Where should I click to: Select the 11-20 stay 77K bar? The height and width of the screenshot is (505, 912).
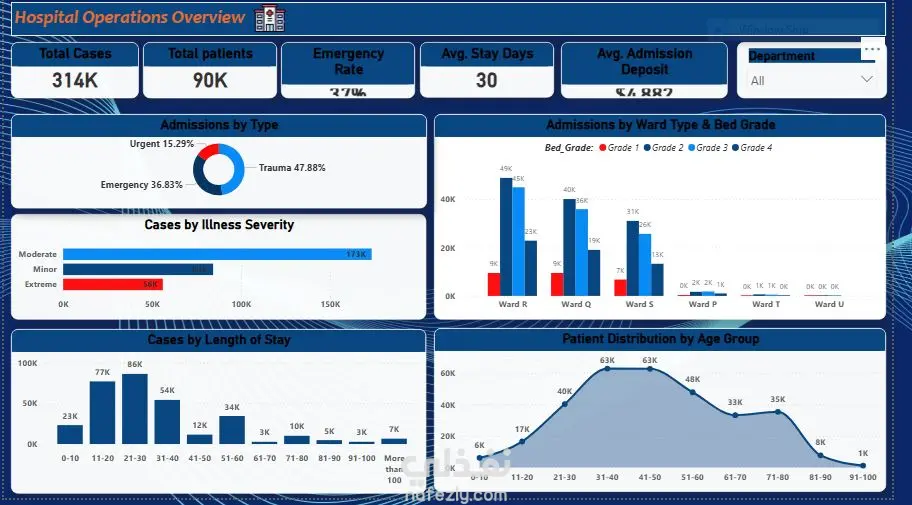point(102,412)
